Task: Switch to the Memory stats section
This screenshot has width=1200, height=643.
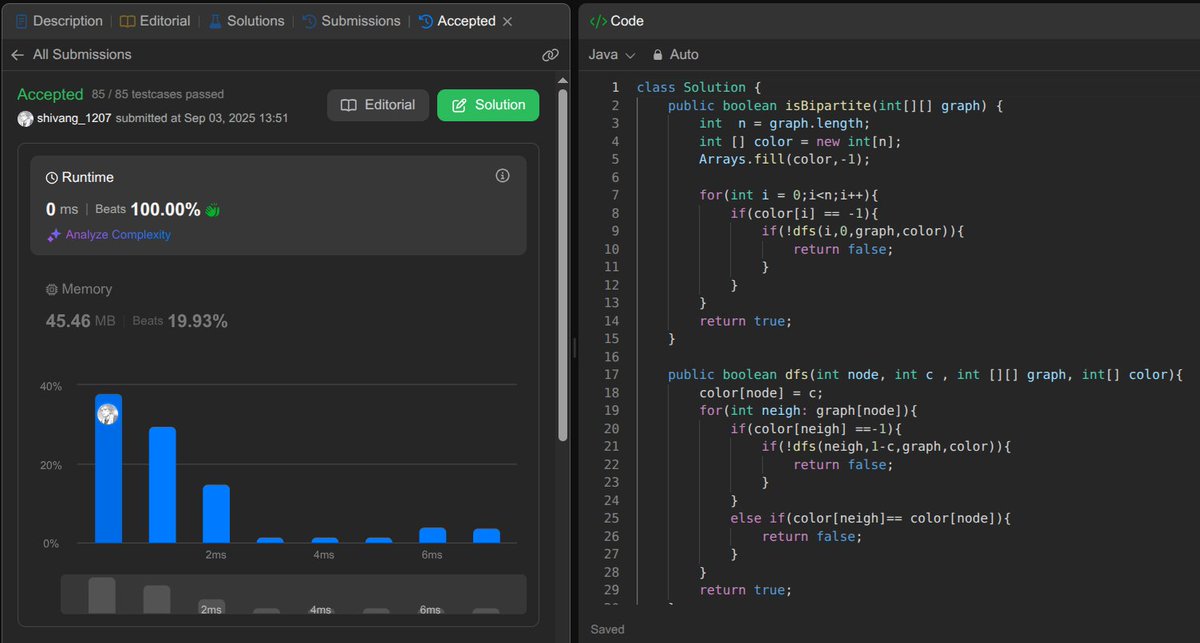Action: tap(79, 289)
